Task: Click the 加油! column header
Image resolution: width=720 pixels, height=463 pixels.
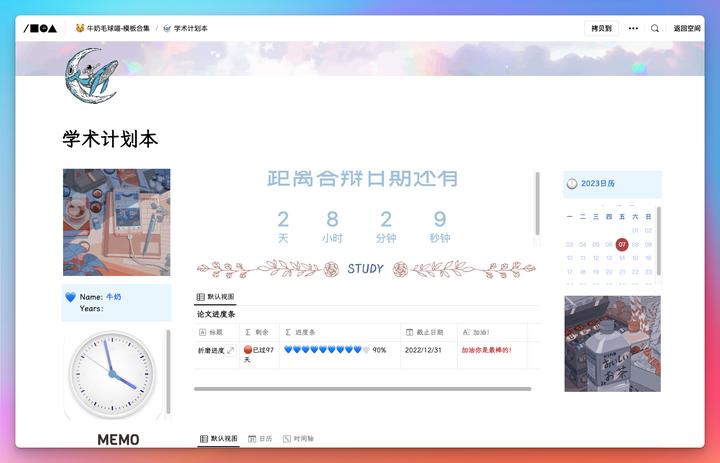Action: 493,332
